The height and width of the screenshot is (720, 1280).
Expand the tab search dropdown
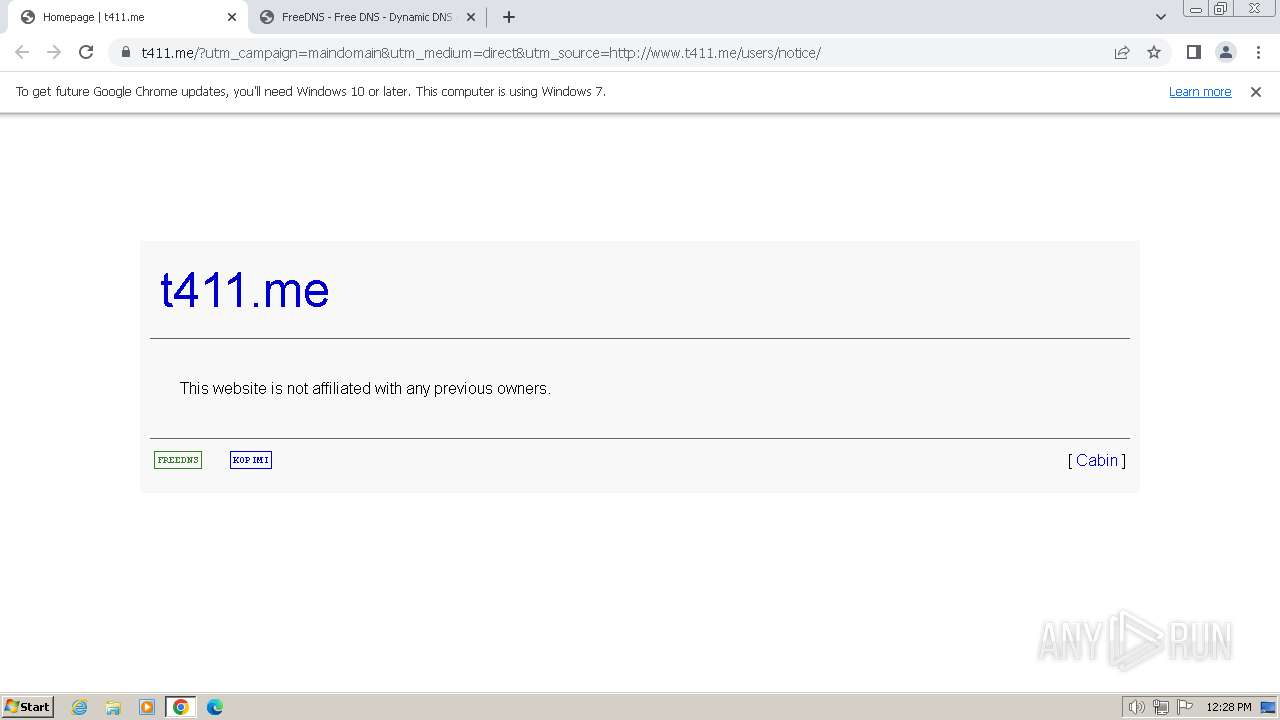pos(1161,17)
